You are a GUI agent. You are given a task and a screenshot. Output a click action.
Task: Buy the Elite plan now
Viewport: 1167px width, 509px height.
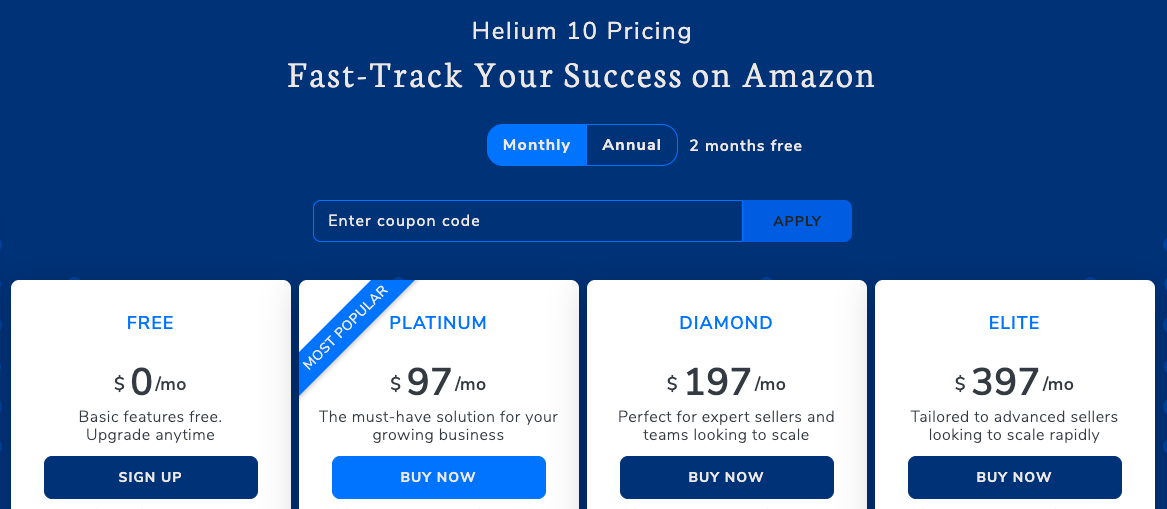[1014, 477]
